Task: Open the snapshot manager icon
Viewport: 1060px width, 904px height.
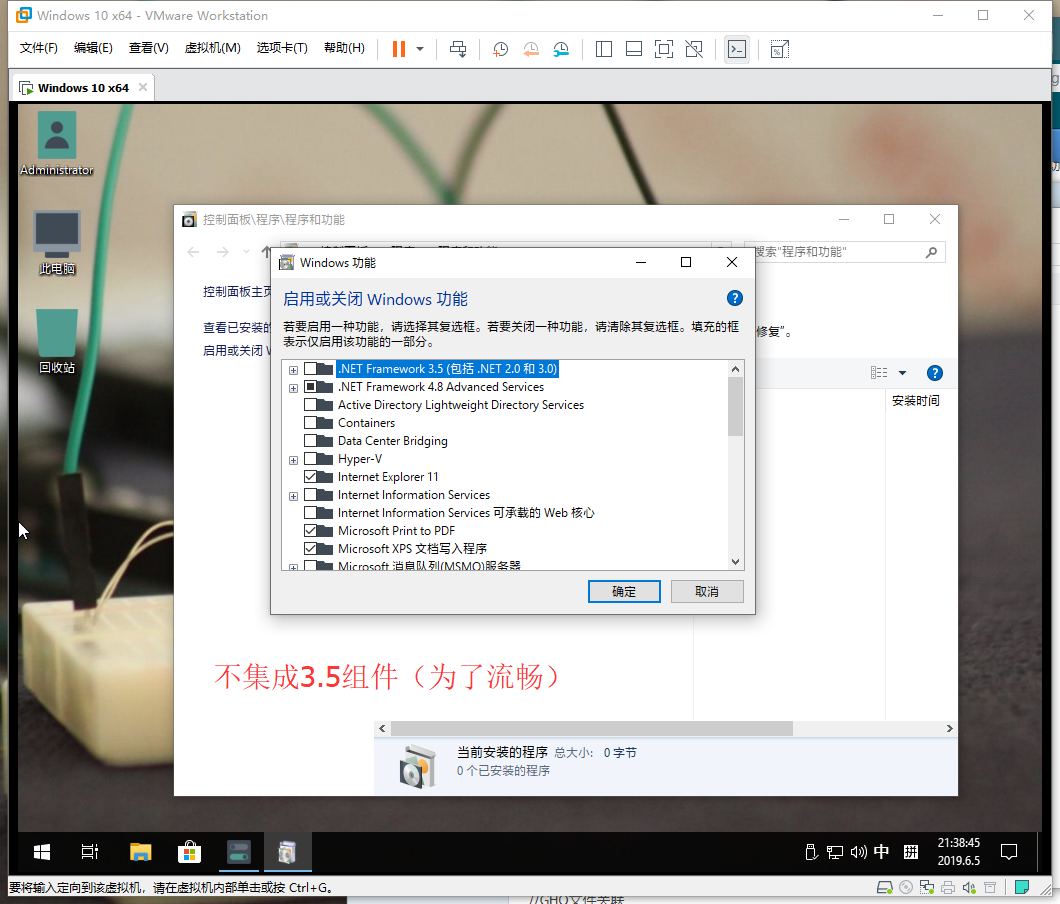Action: point(561,49)
